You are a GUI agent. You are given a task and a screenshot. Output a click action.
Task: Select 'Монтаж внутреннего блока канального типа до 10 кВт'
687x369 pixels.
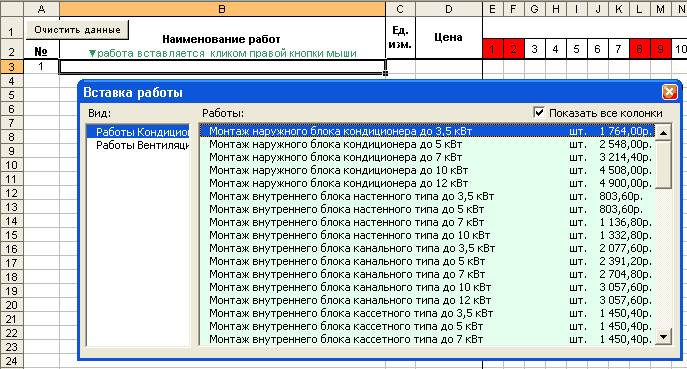pos(428,287)
